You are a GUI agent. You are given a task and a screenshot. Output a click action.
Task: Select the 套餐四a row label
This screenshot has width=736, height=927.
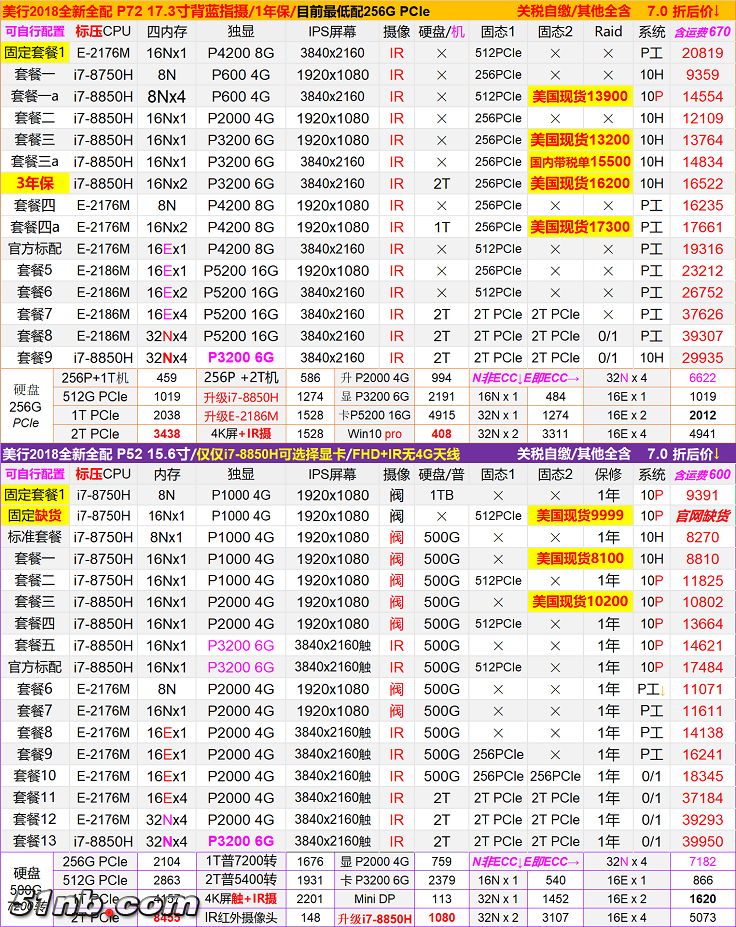(x=35, y=227)
